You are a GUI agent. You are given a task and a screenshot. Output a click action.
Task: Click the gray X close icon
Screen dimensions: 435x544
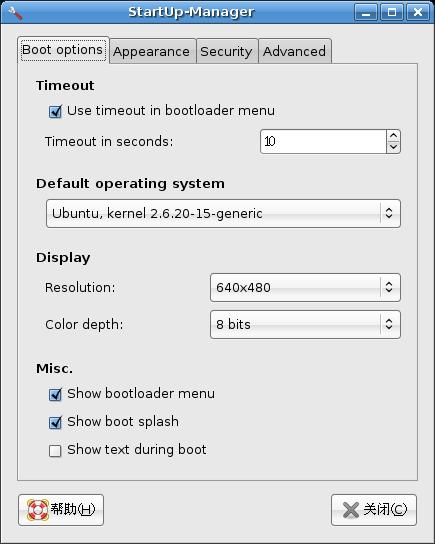tap(351, 510)
